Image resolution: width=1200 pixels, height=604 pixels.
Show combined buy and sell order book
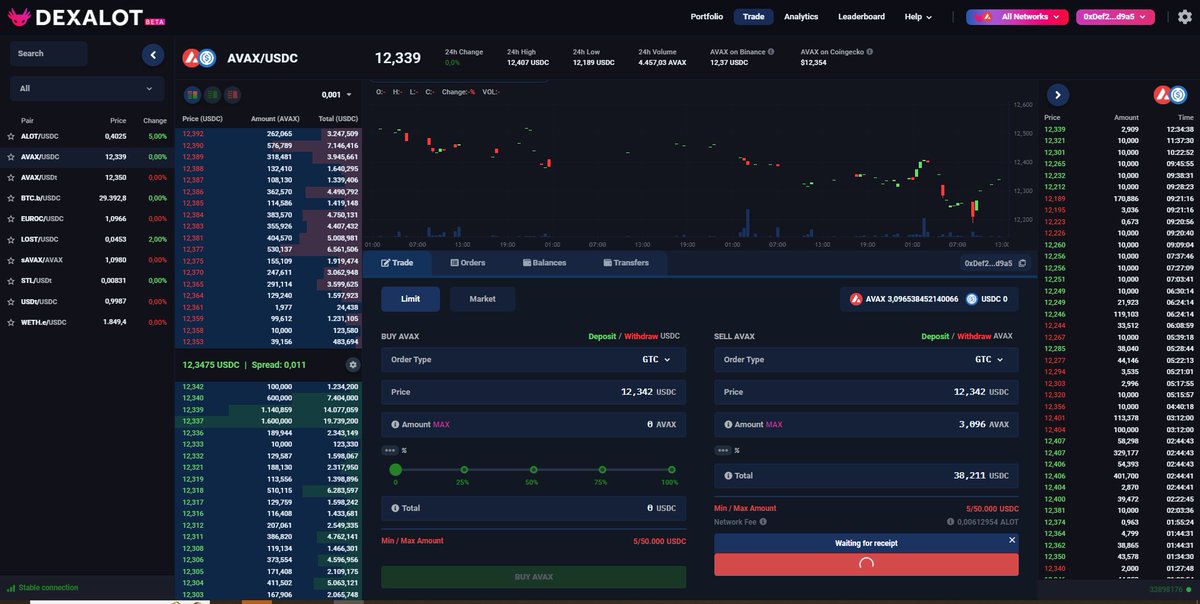[192, 95]
